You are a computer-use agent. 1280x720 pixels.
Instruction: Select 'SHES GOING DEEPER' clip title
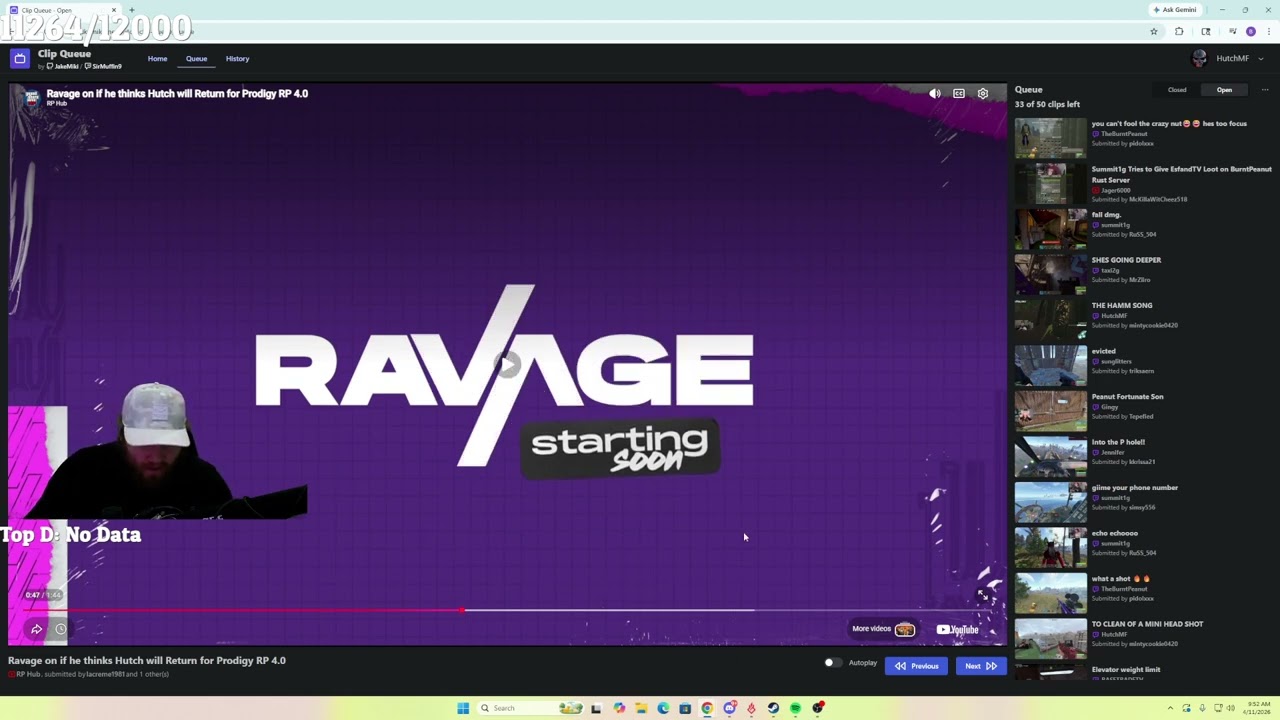point(1126,260)
